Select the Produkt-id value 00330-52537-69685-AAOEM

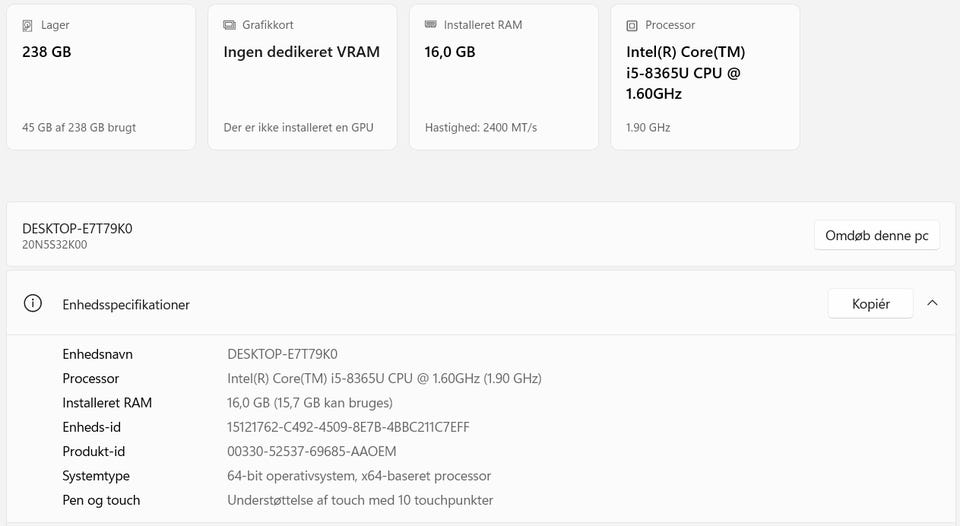point(312,451)
